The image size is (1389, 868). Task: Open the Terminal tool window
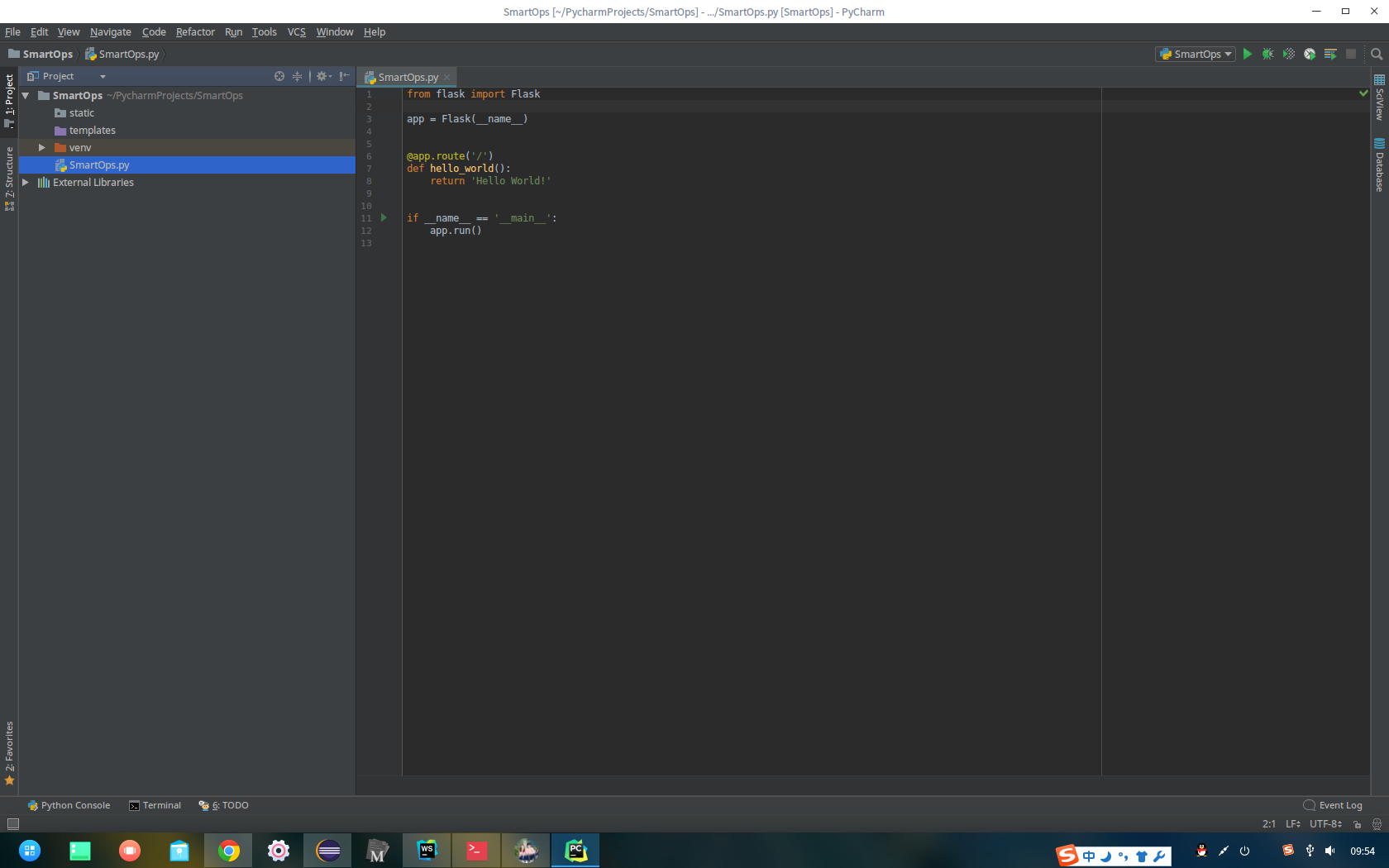[155, 805]
